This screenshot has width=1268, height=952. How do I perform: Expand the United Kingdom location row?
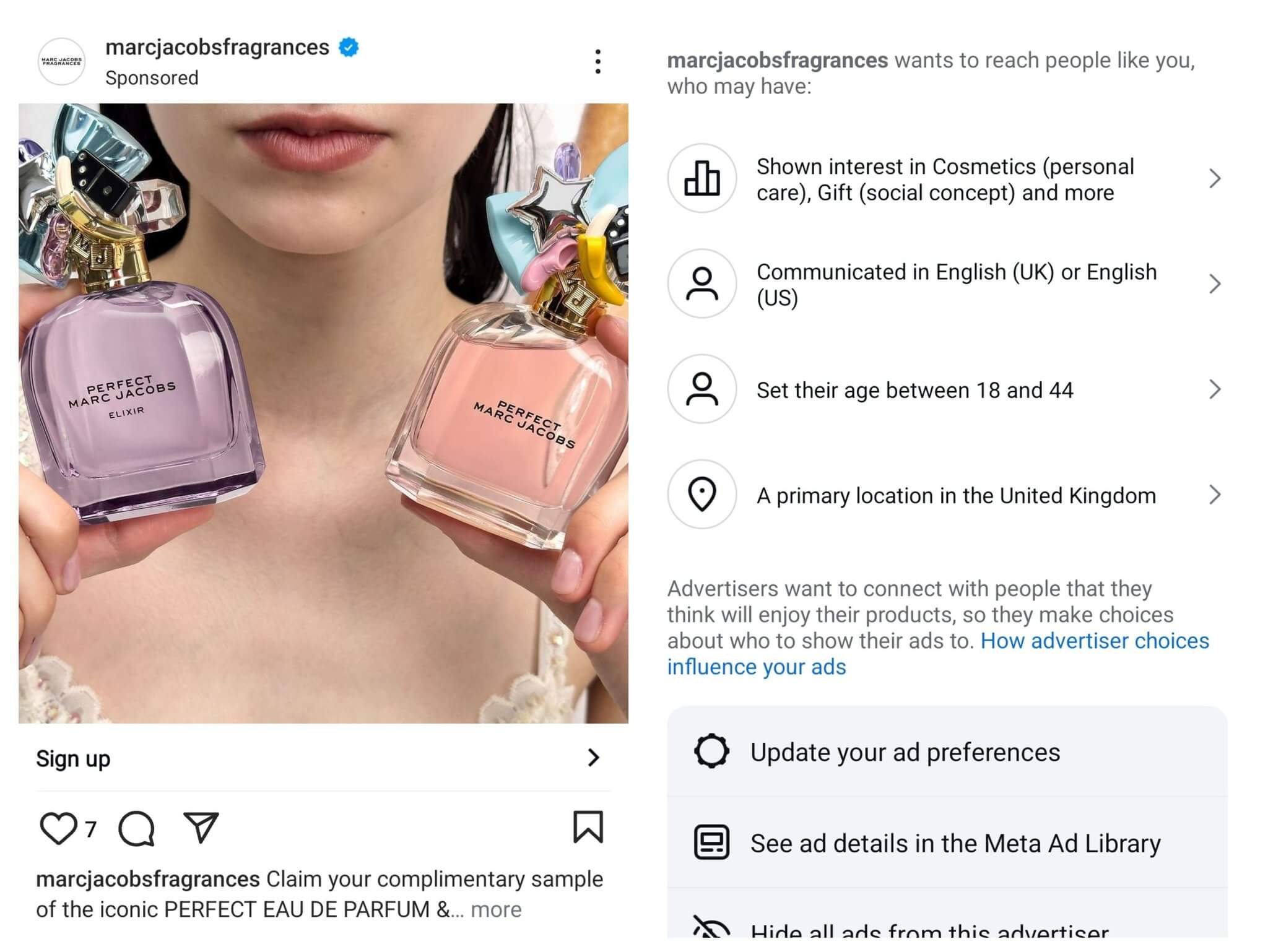tap(1214, 495)
